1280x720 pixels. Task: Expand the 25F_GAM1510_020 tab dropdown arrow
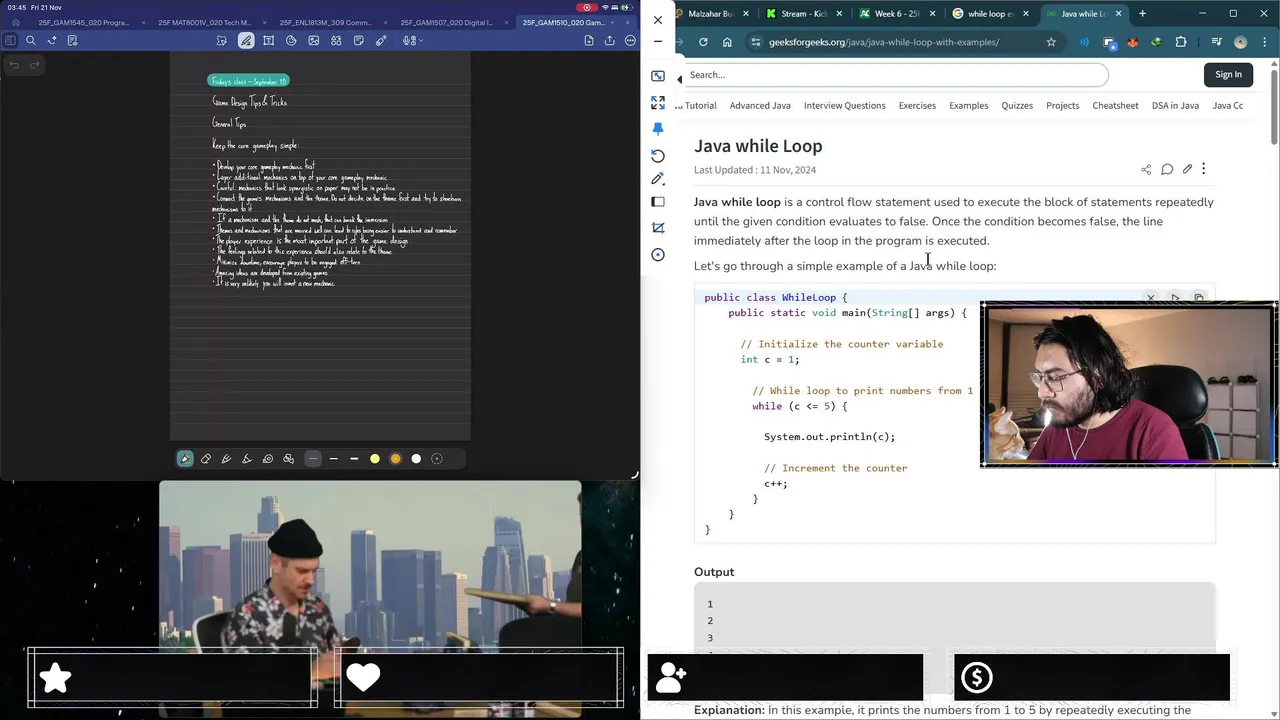pos(612,22)
